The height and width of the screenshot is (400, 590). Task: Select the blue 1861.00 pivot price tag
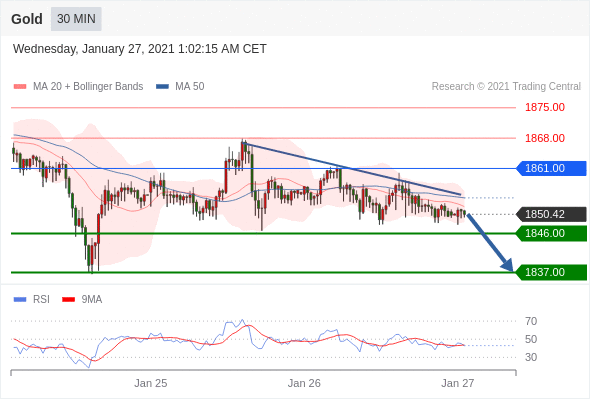[551, 168]
